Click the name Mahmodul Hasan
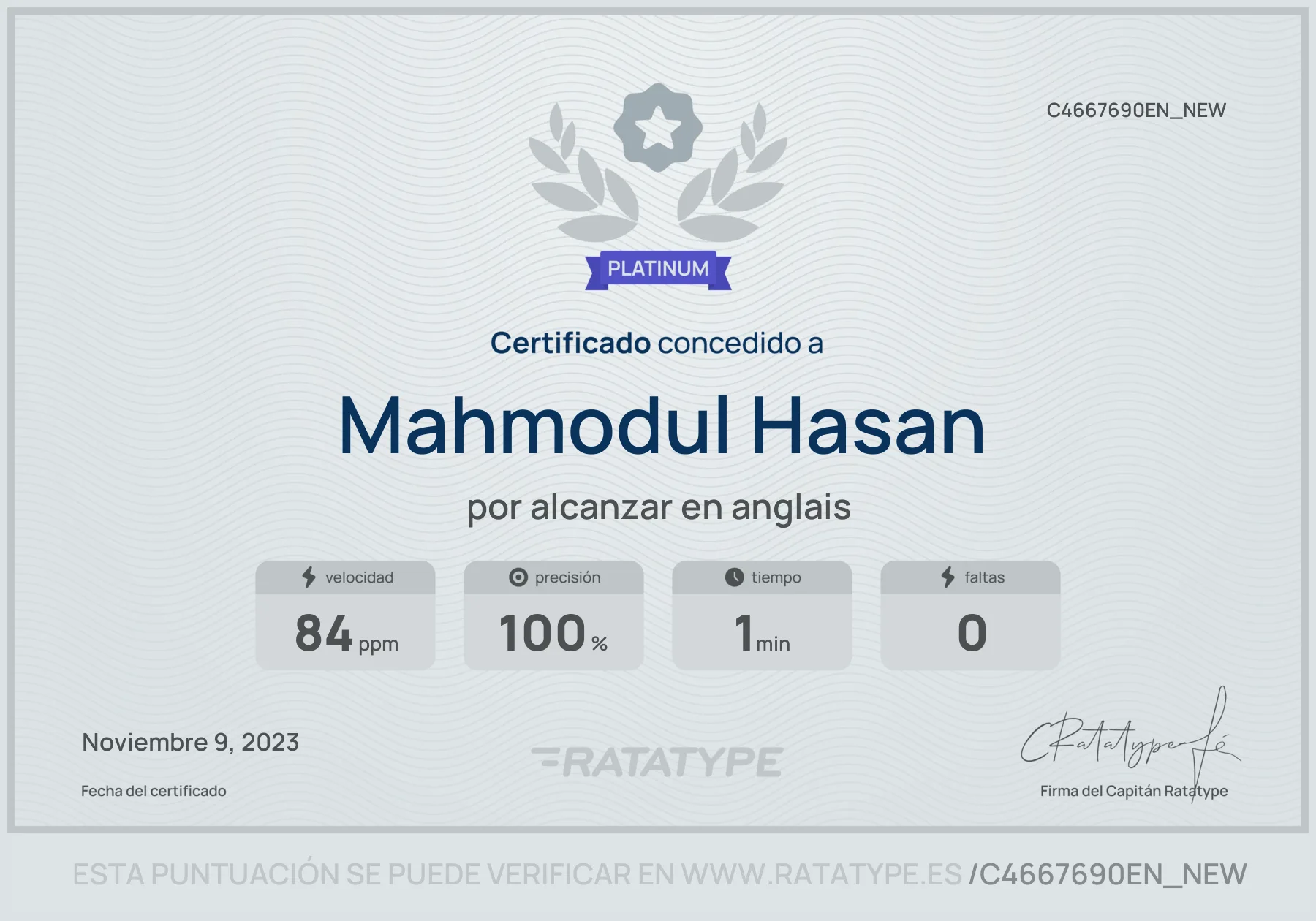The image size is (1316, 921). (x=662, y=426)
